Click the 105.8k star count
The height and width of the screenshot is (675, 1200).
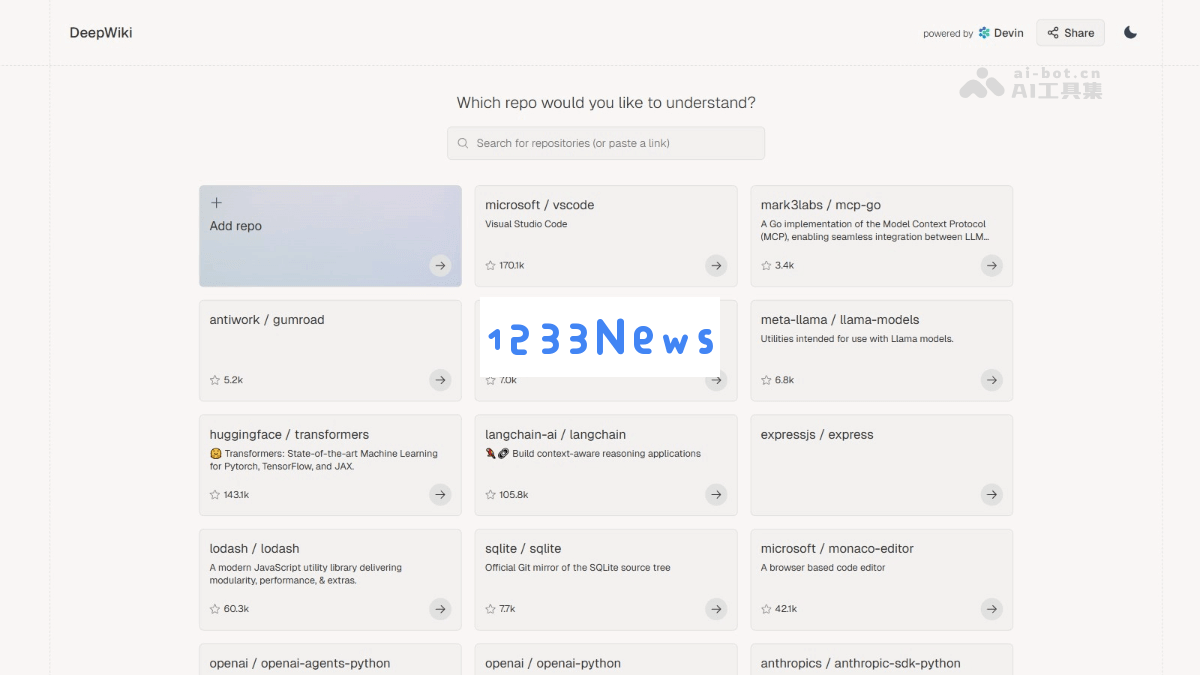pos(514,495)
